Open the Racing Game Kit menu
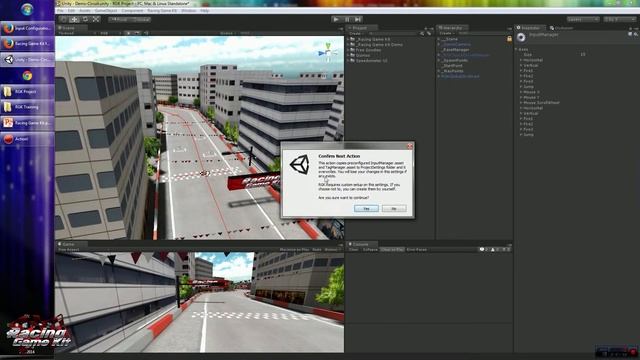 click(x=162, y=11)
